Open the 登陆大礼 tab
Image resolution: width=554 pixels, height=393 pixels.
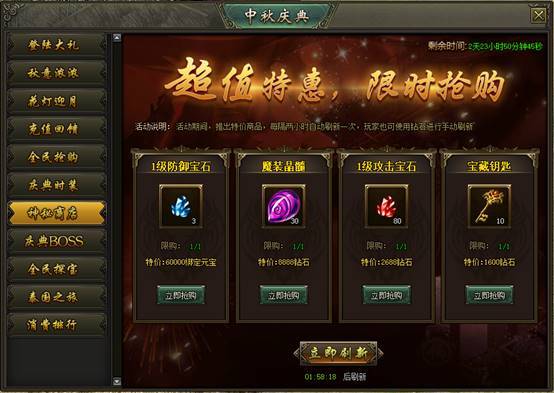coord(57,45)
